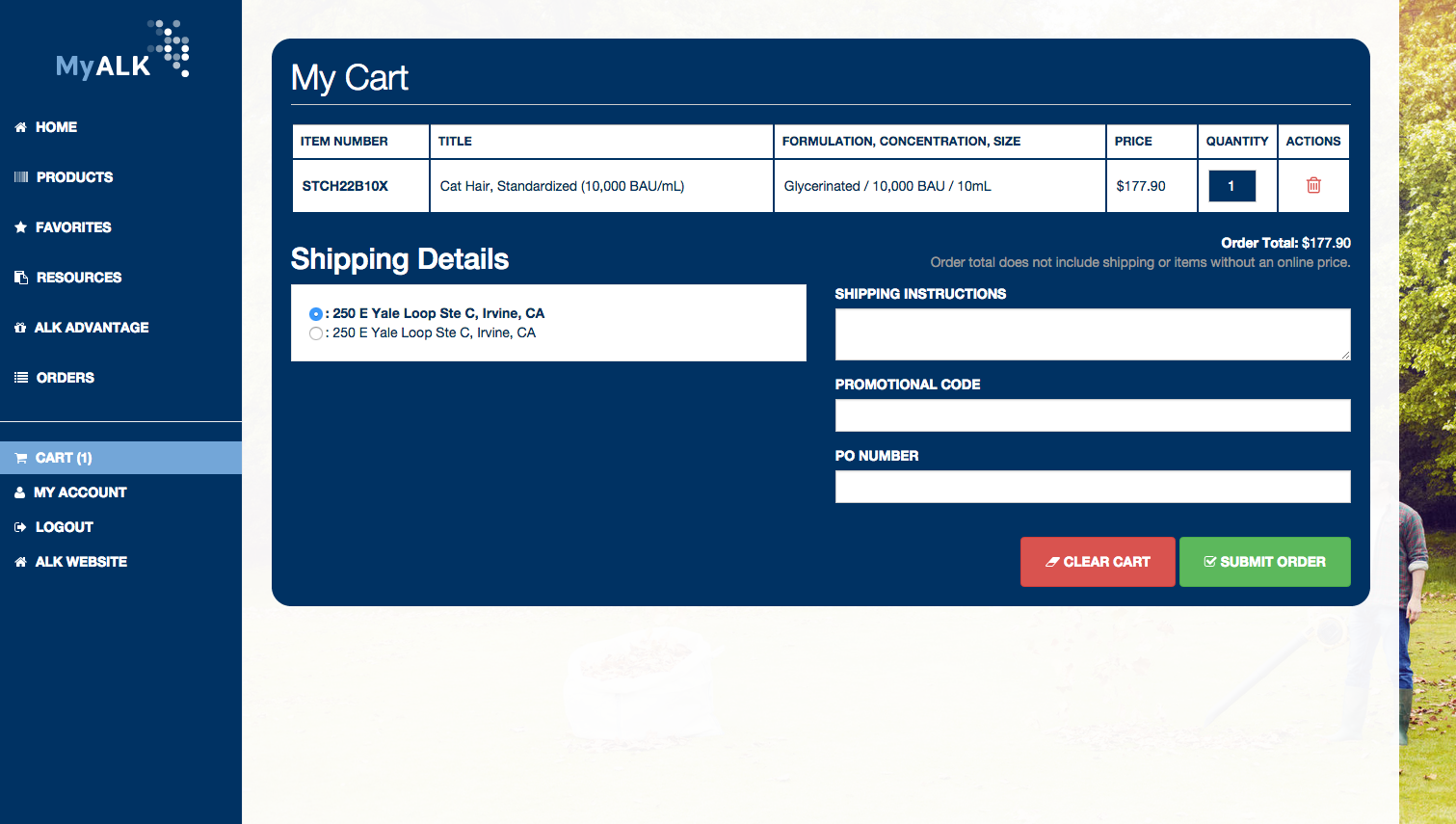Viewport: 1456px width, 824px height.
Task: Click into the PO Number field
Action: pos(1093,487)
